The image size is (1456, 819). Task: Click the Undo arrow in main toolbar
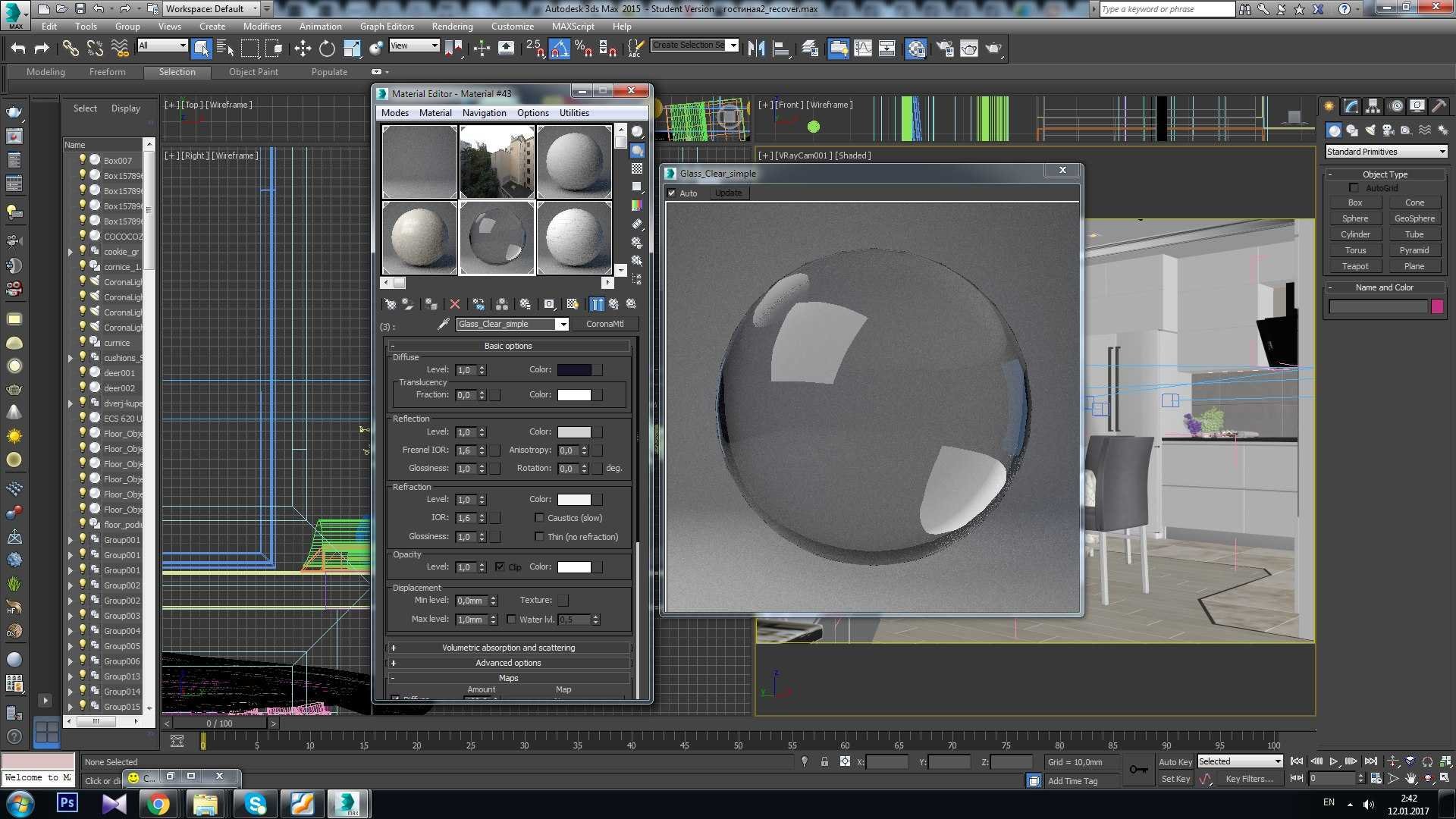pos(18,49)
